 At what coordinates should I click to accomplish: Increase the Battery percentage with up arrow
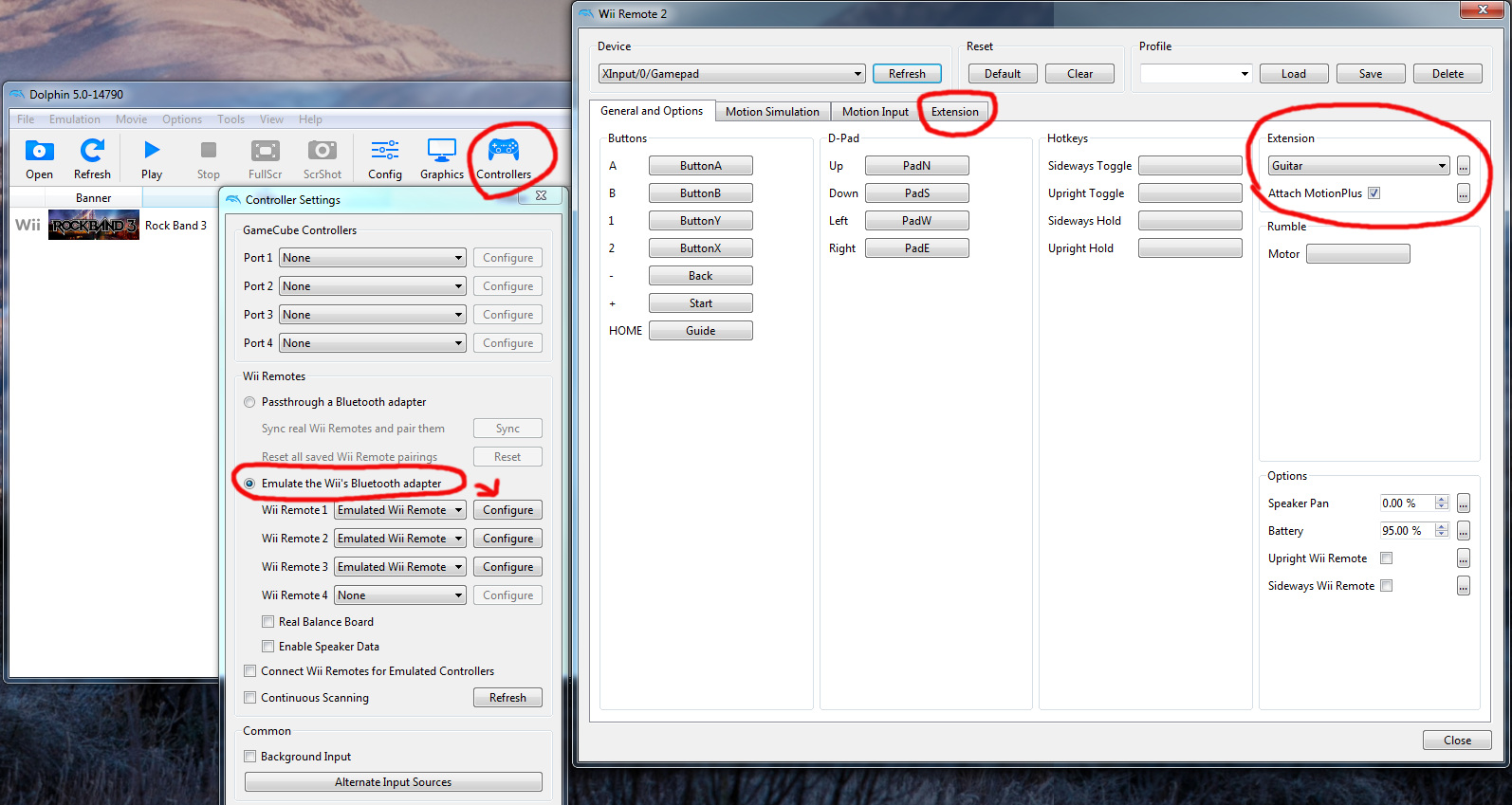[x=1442, y=527]
